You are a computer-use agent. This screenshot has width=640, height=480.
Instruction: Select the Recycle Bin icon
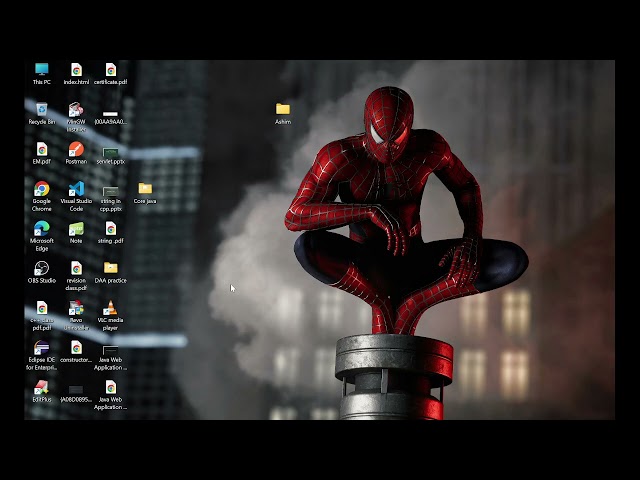[42, 113]
